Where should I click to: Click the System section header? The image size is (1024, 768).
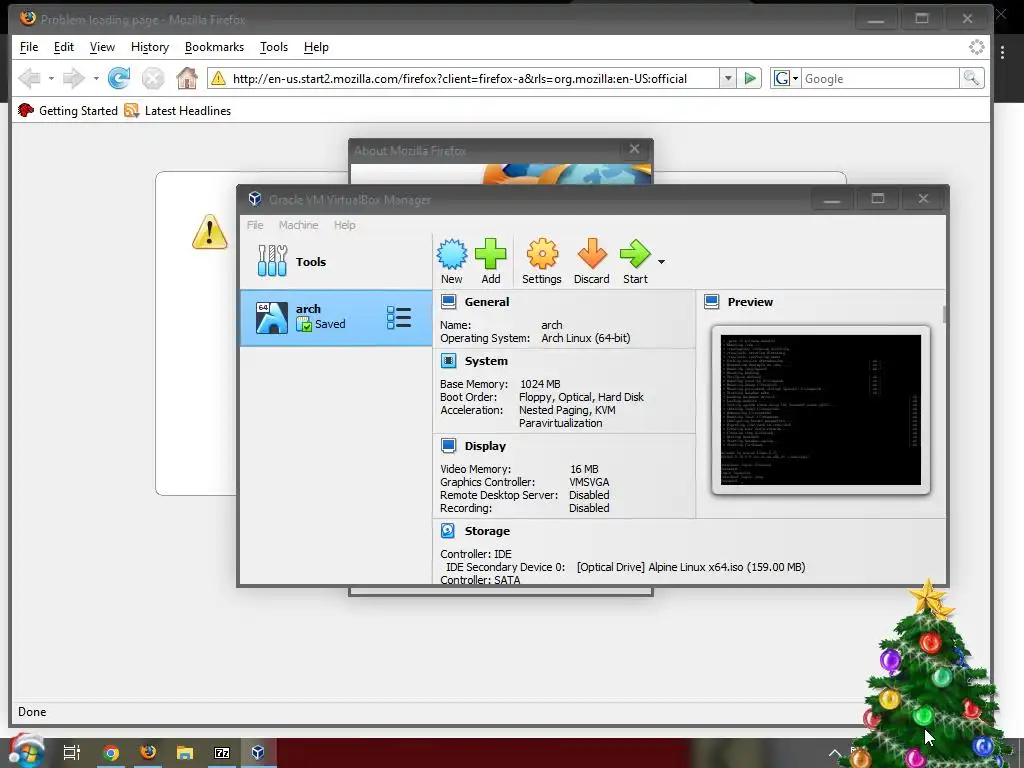(x=486, y=361)
